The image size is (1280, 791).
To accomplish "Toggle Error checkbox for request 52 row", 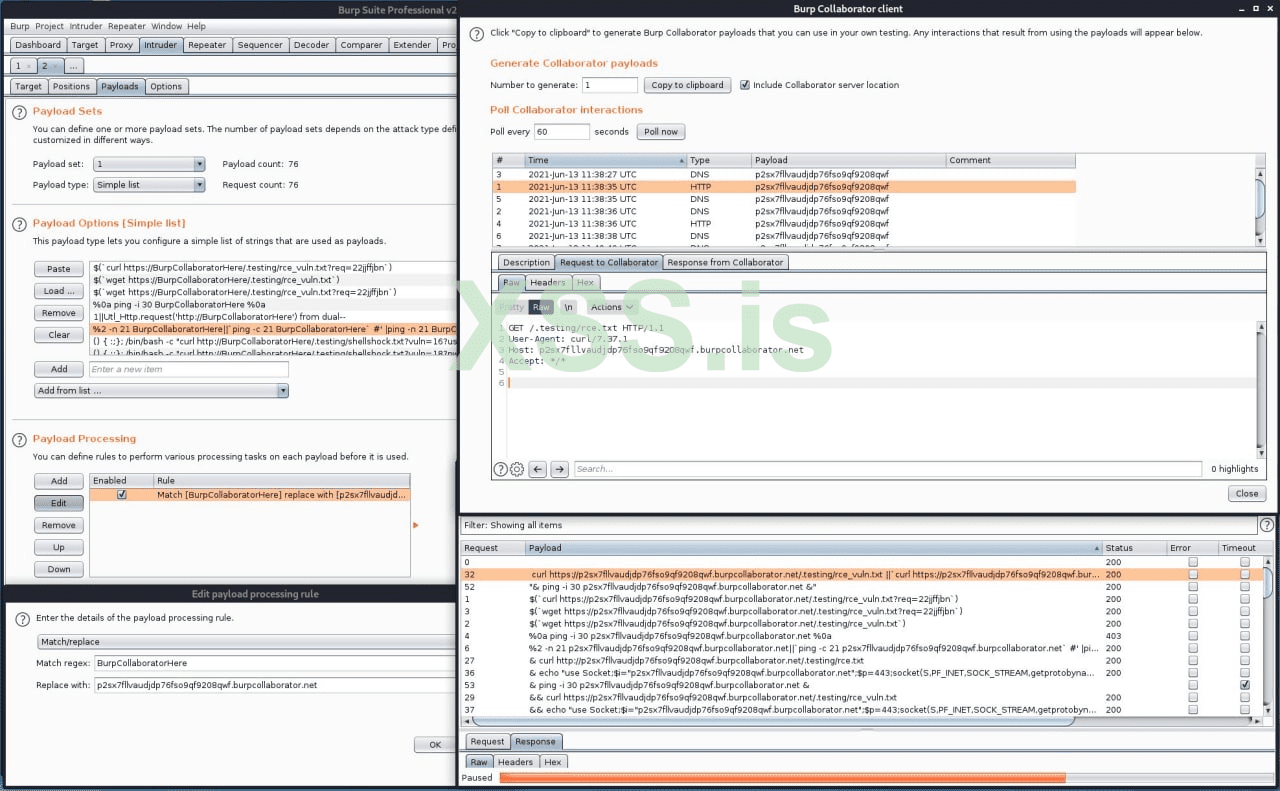I will (1193, 587).
